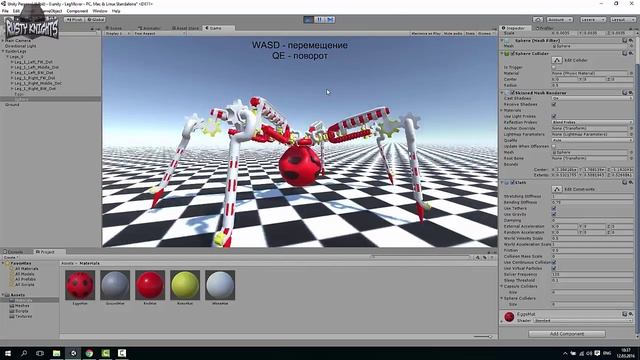Click the cloud services icon

tap(538, 19)
